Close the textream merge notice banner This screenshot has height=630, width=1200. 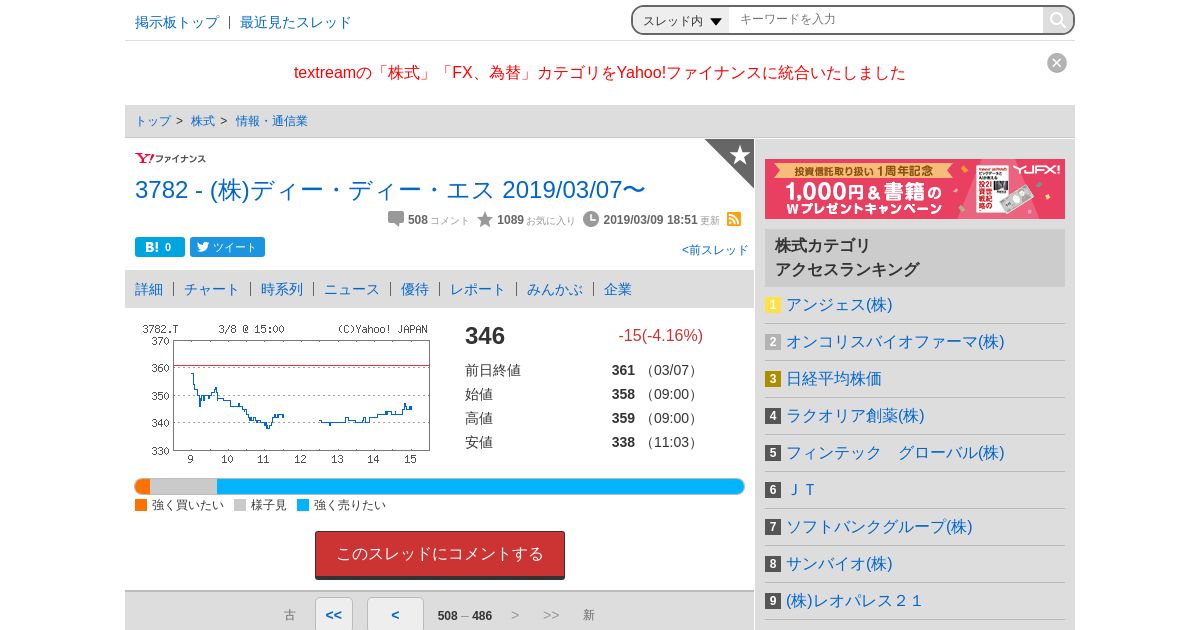click(1057, 63)
